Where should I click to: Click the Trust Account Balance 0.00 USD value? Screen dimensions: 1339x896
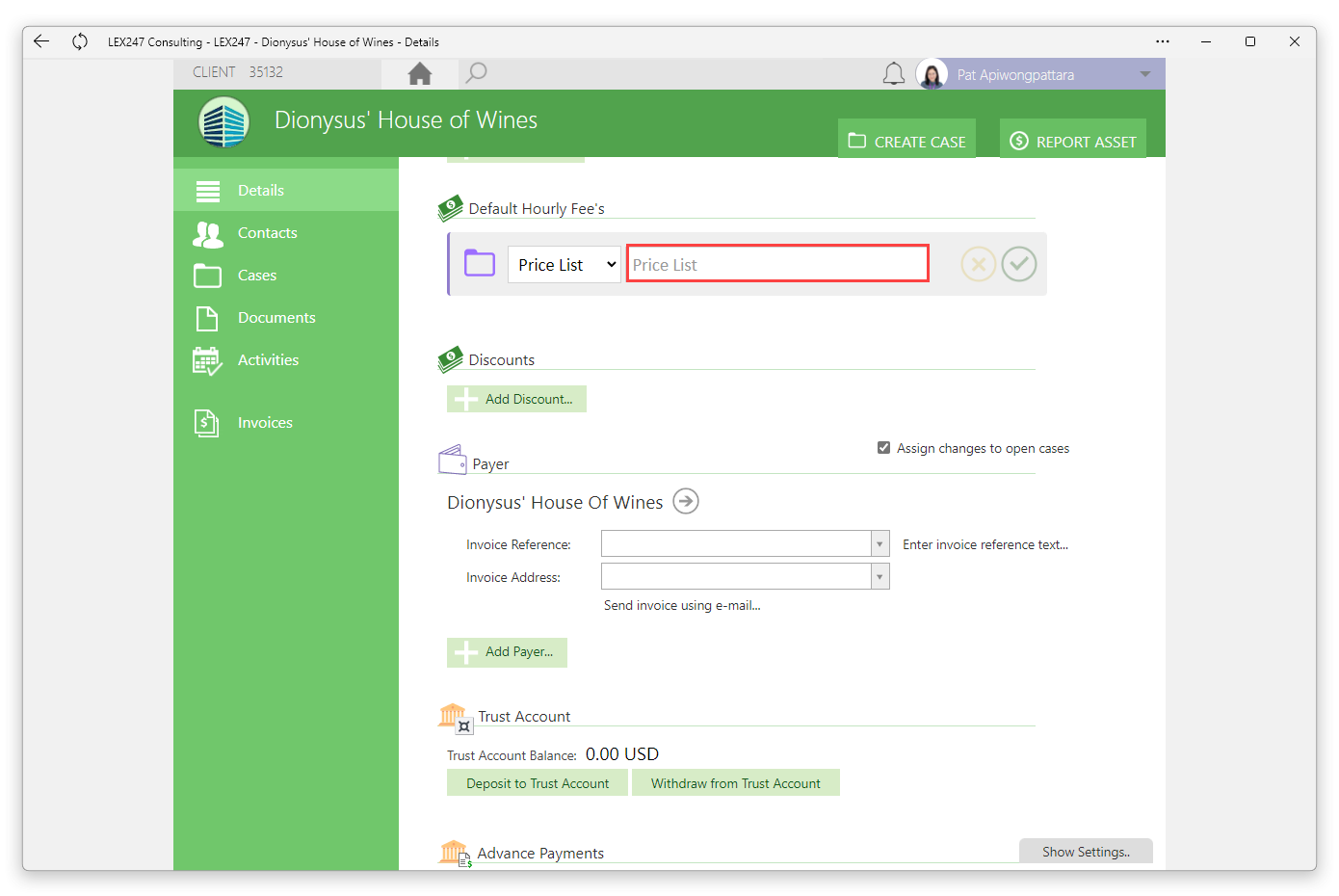[x=622, y=753]
